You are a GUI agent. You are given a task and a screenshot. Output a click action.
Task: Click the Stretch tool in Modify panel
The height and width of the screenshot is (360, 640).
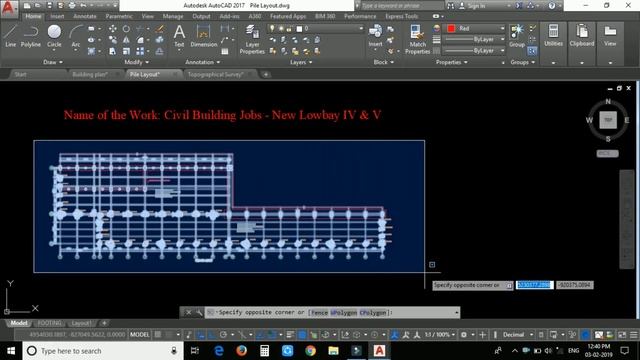pyautogui.click(x=113, y=51)
